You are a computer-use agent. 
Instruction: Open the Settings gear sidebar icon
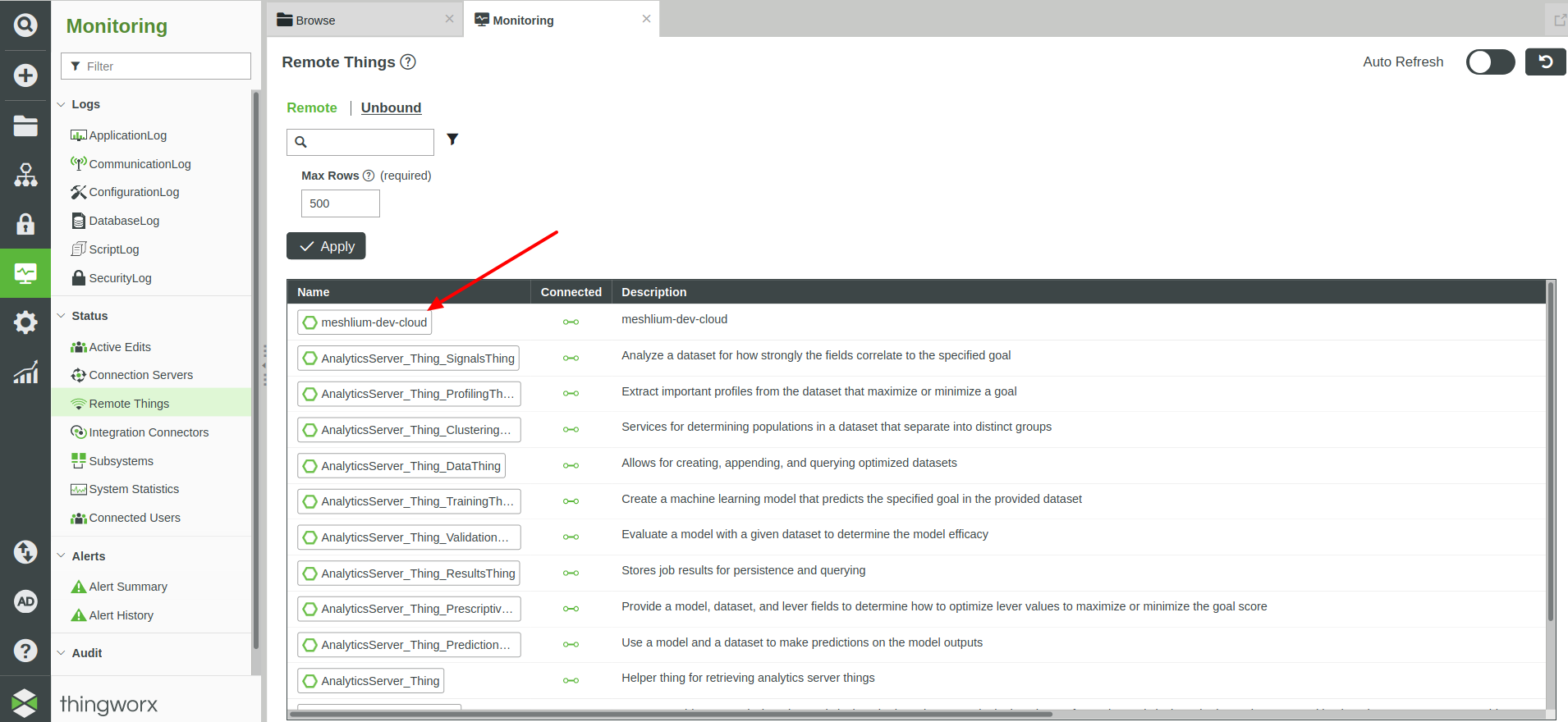click(25, 322)
